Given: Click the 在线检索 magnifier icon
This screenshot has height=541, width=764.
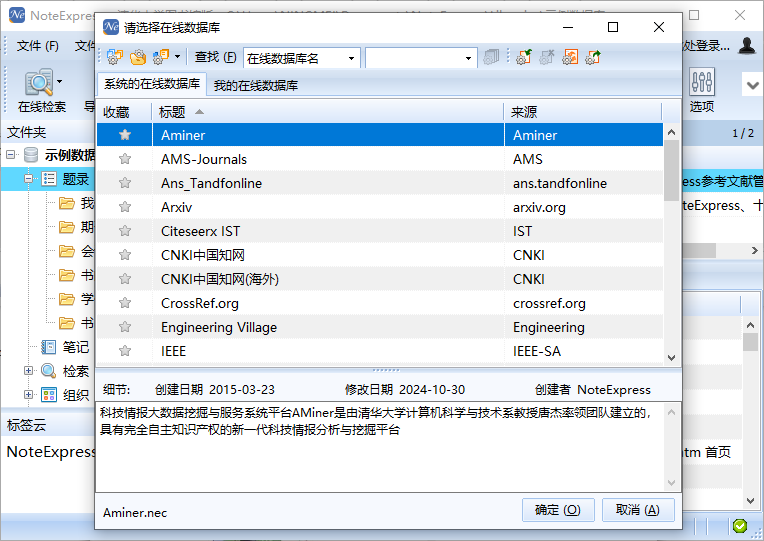Looking at the screenshot, I should click(39, 83).
